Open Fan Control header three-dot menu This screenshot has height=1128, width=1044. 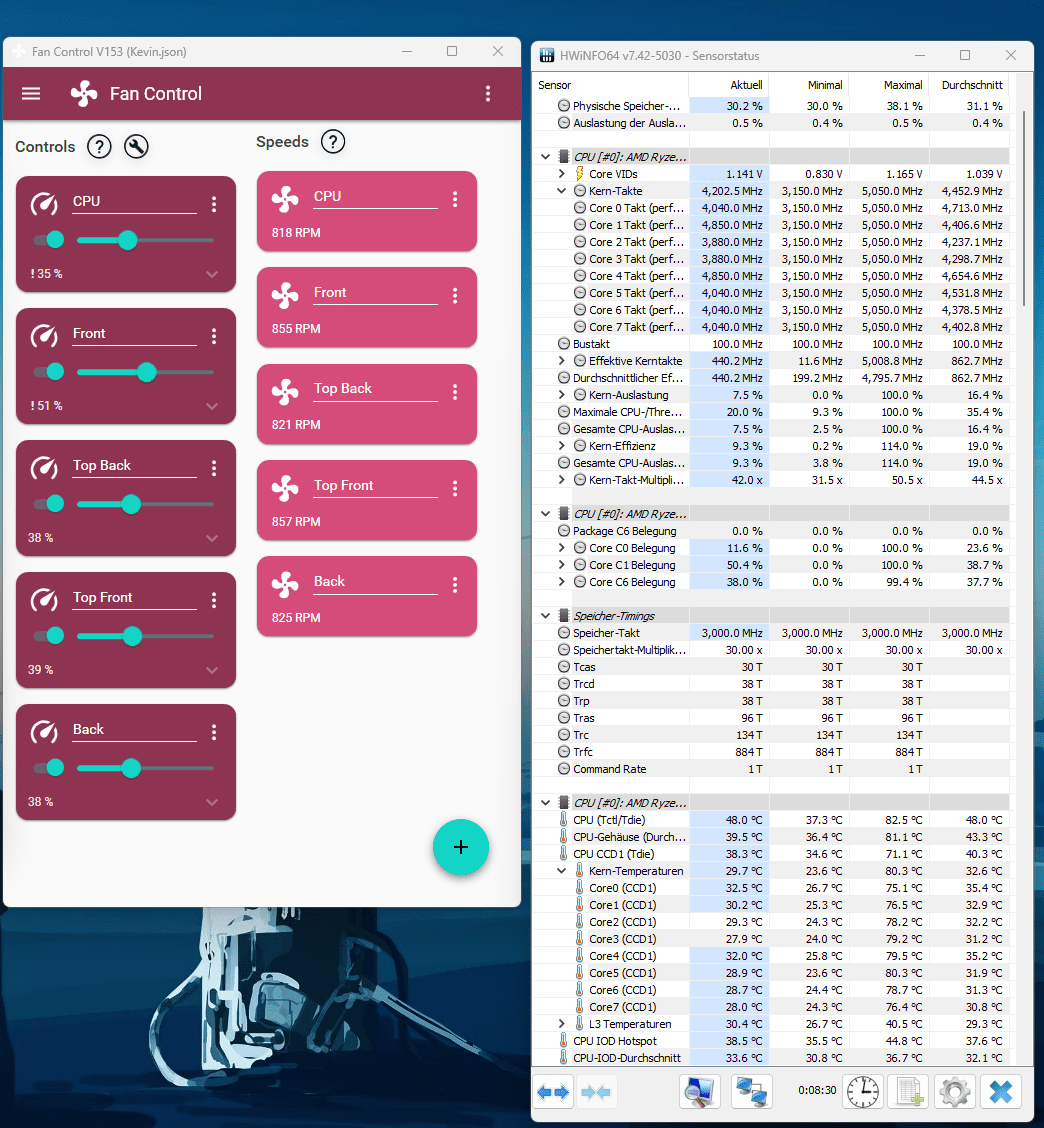point(488,94)
